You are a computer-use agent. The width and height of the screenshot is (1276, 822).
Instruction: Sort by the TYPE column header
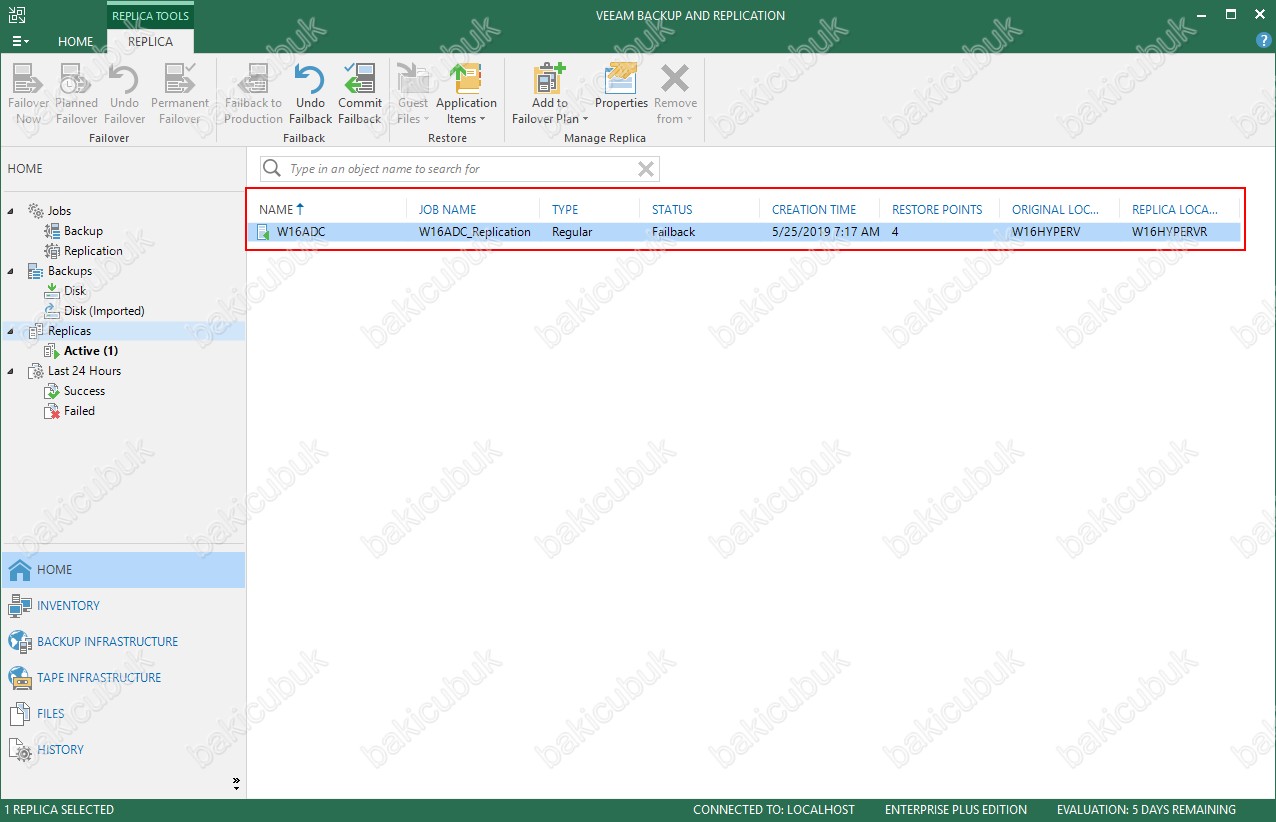(565, 210)
